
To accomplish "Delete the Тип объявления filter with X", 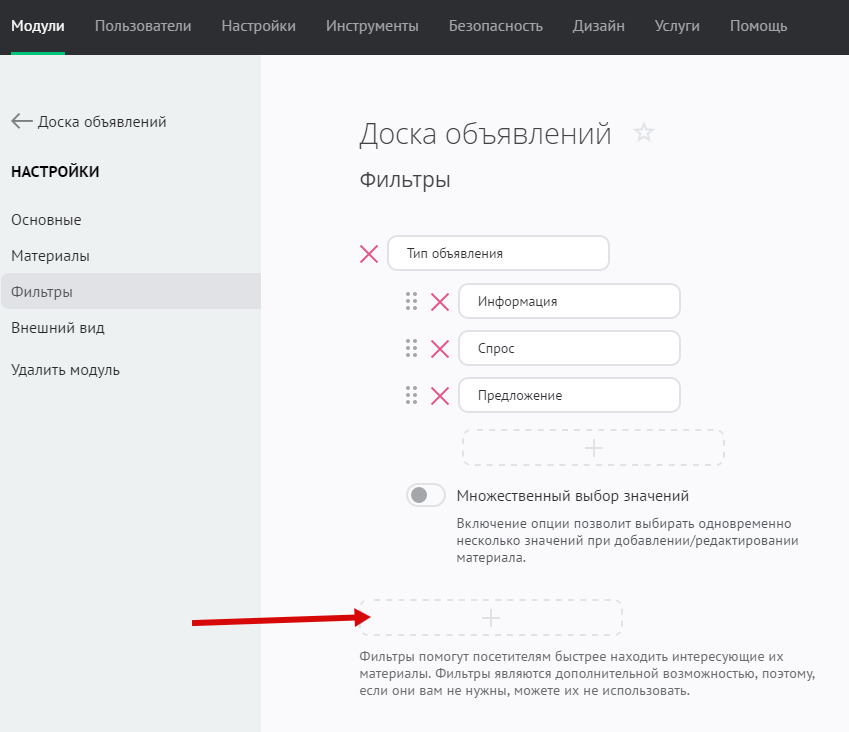I will coord(369,254).
